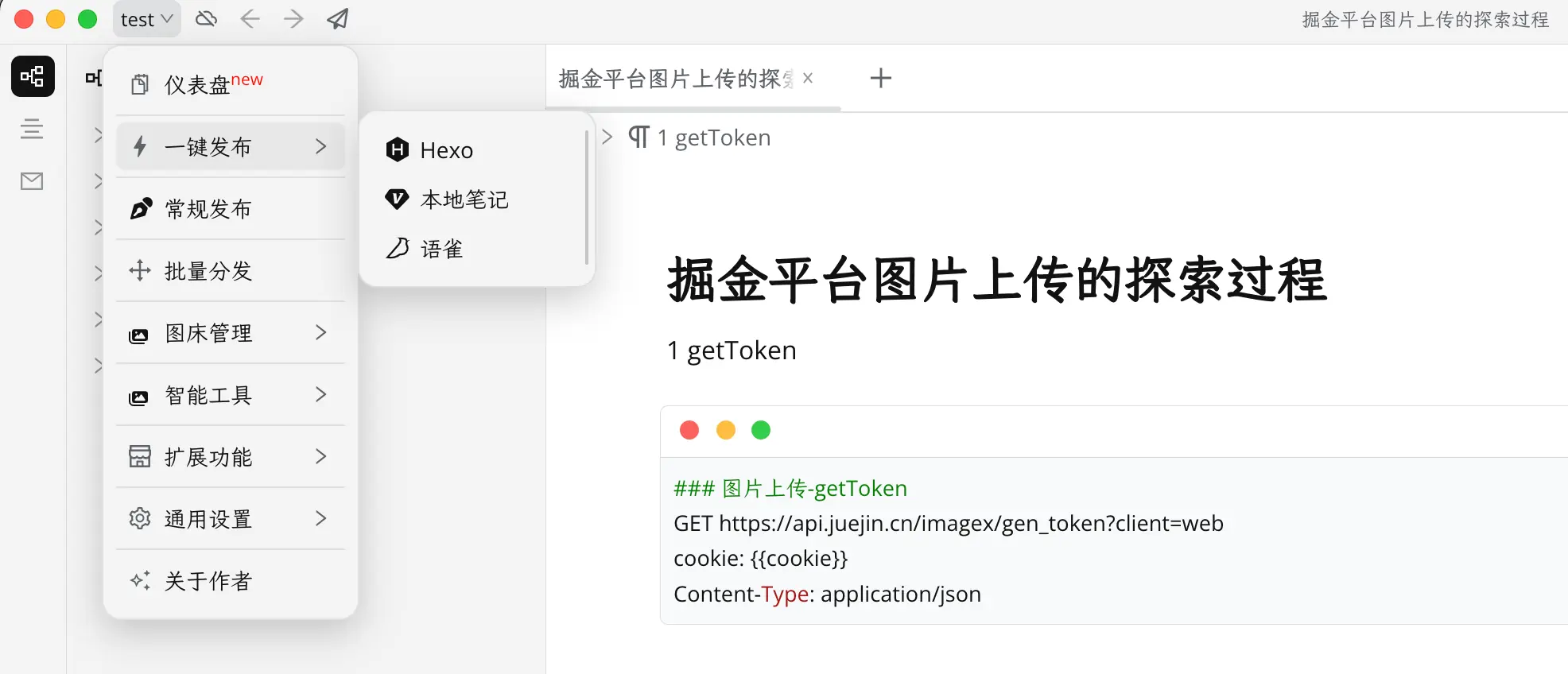Click the window title text at top right
This screenshot has width=1568, height=674.
click(1426, 19)
